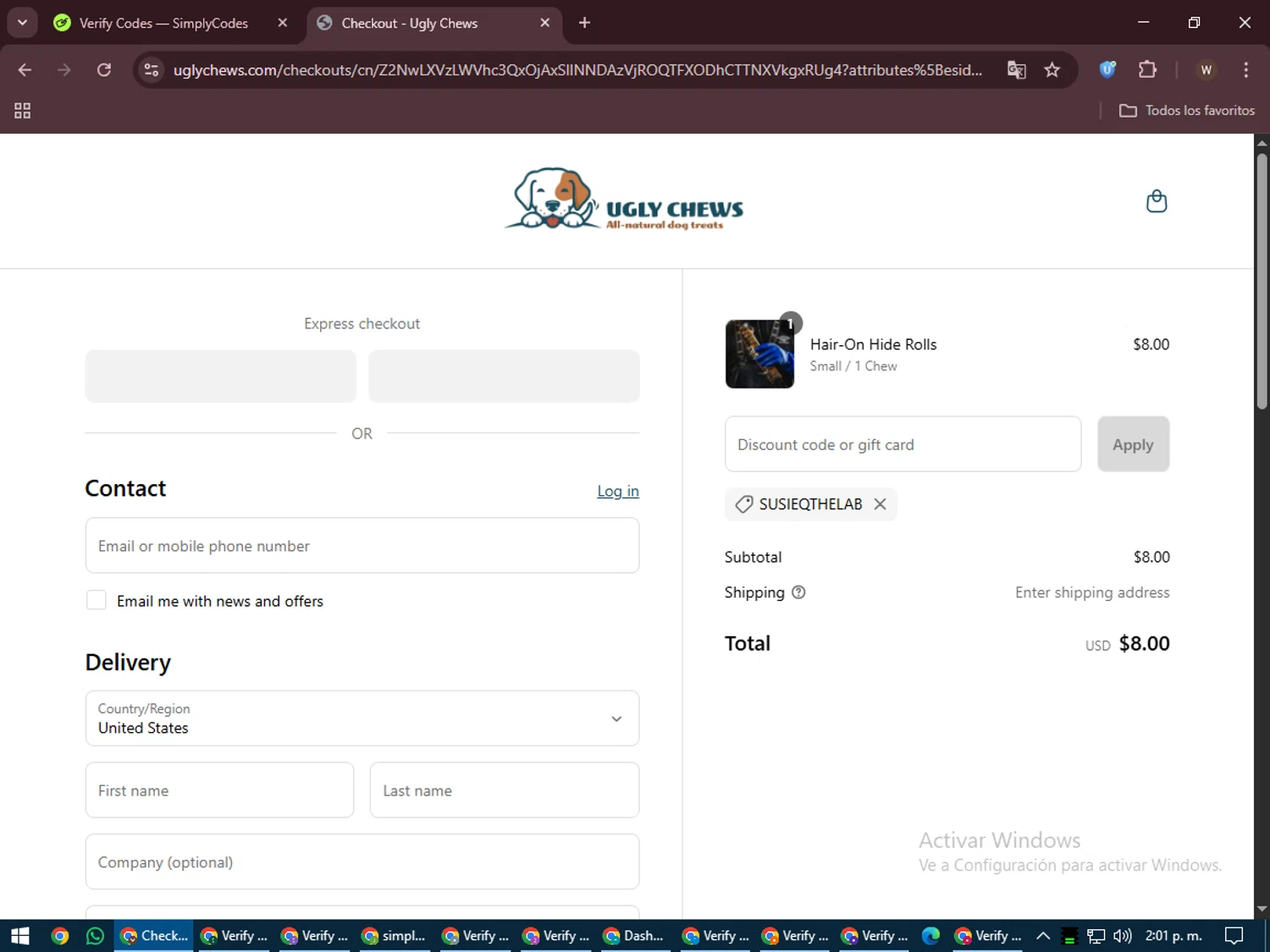The width and height of the screenshot is (1270, 952).
Task: Click the Total price USD $8.00
Action: [x=1128, y=644]
